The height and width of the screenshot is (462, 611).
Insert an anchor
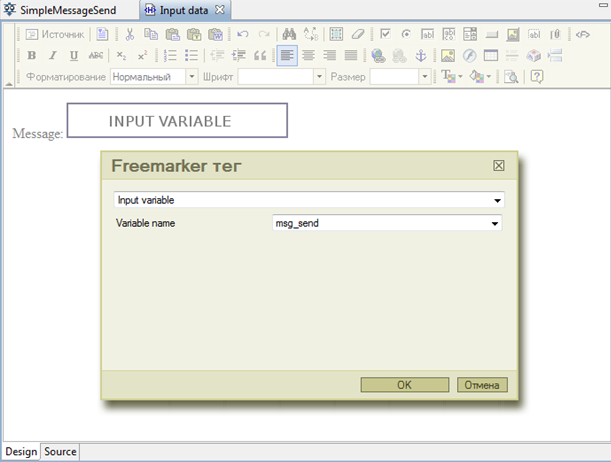[x=421, y=56]
